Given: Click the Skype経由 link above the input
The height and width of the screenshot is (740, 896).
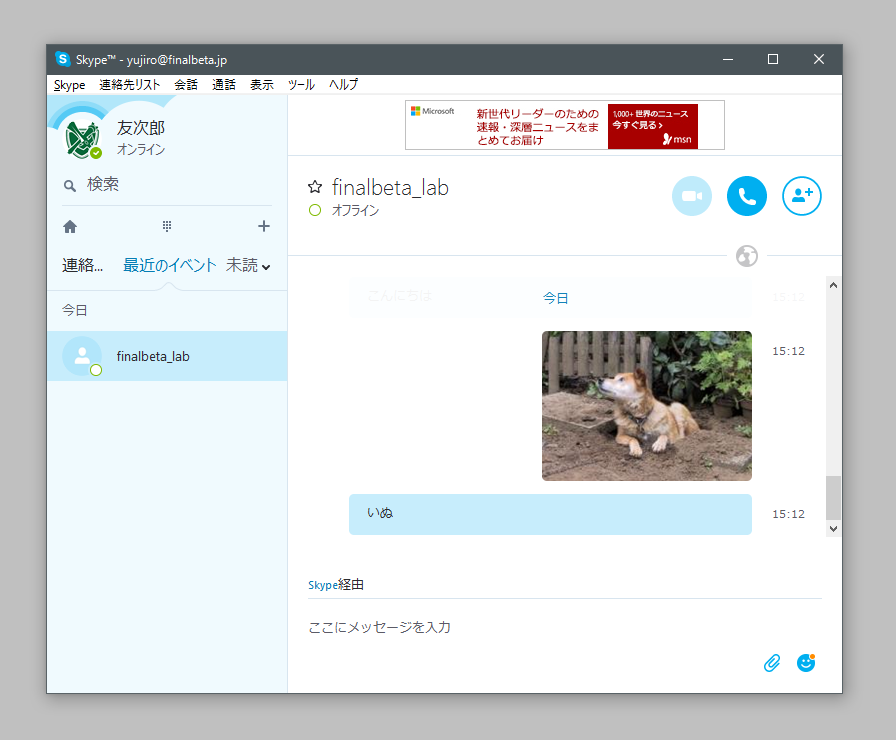Looking at the screenshot, I should (335, 584).
